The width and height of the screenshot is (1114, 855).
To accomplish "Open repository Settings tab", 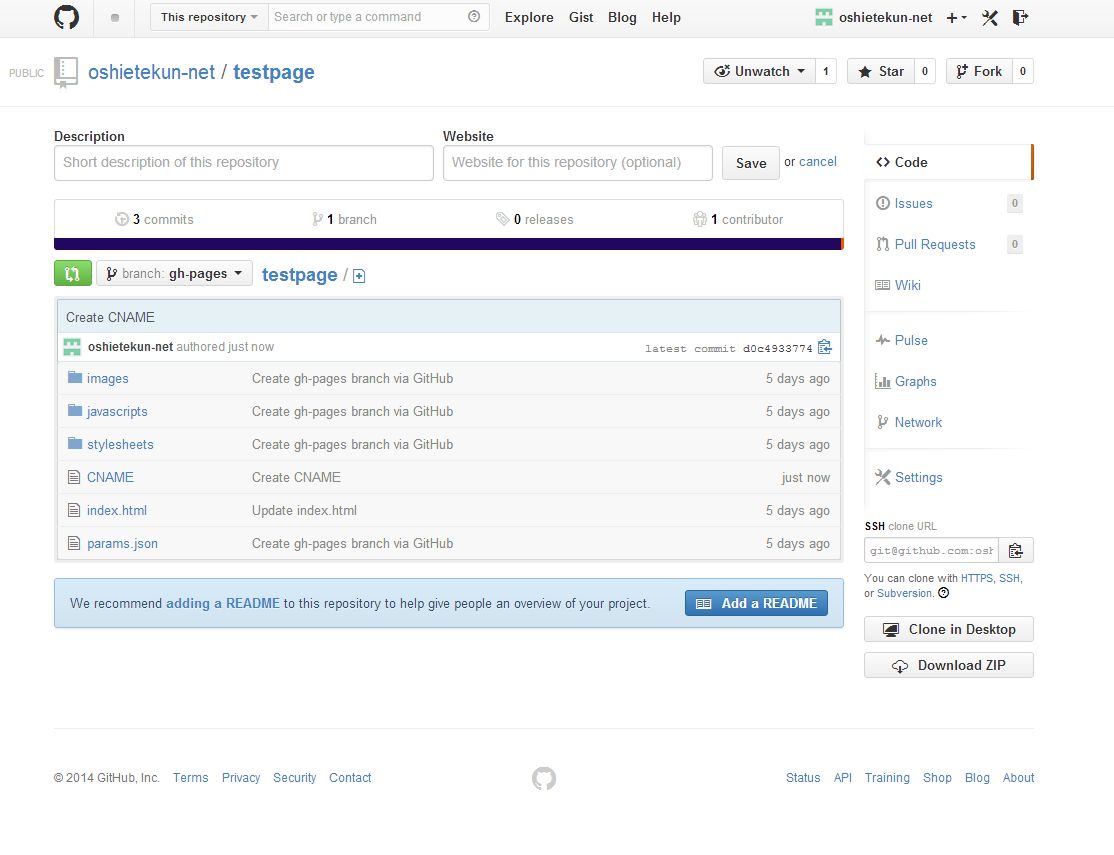I will [948, 478].
